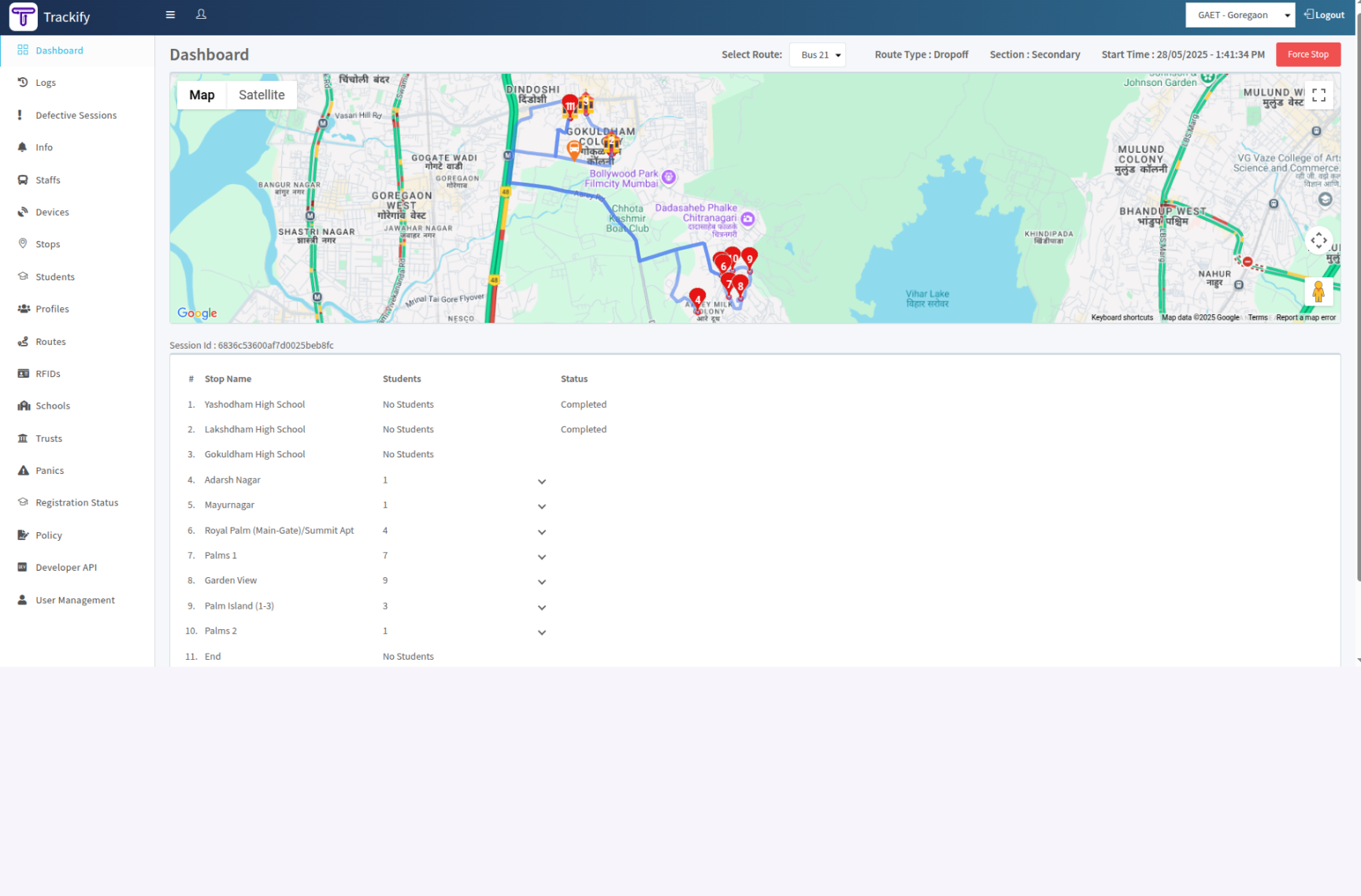Click the Devices satellite icon

pyautogui.click(x=23, y=212)
